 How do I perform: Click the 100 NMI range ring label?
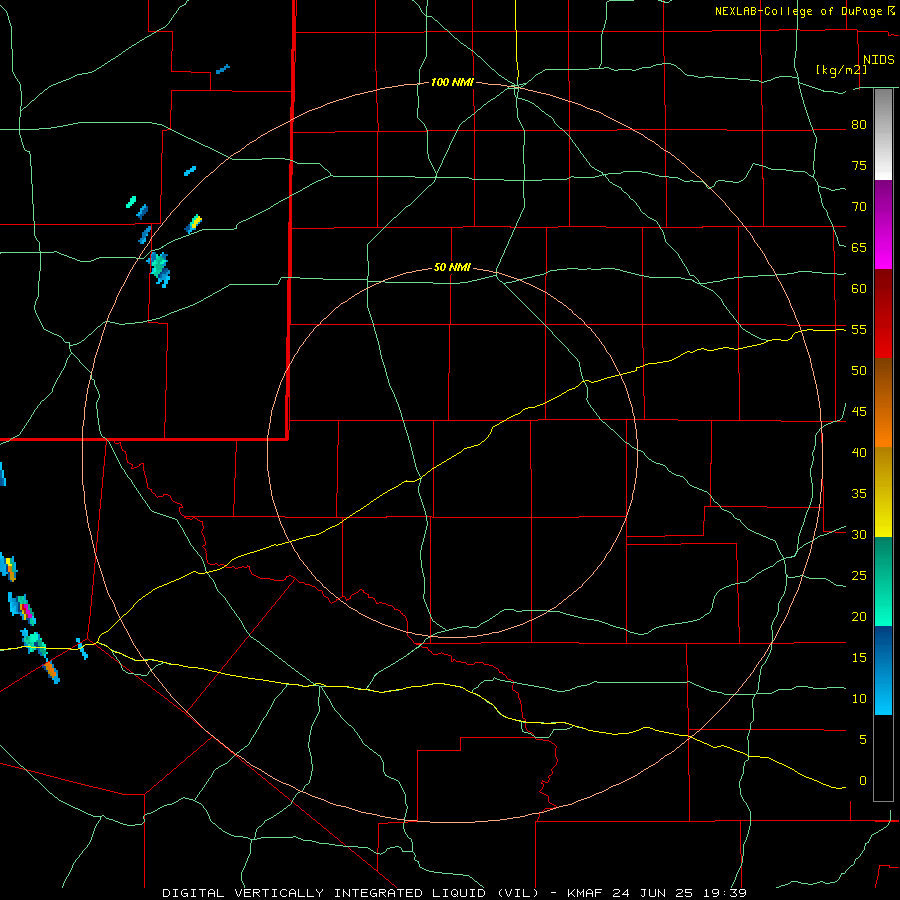pyautogui.click(x=452, y=83)
